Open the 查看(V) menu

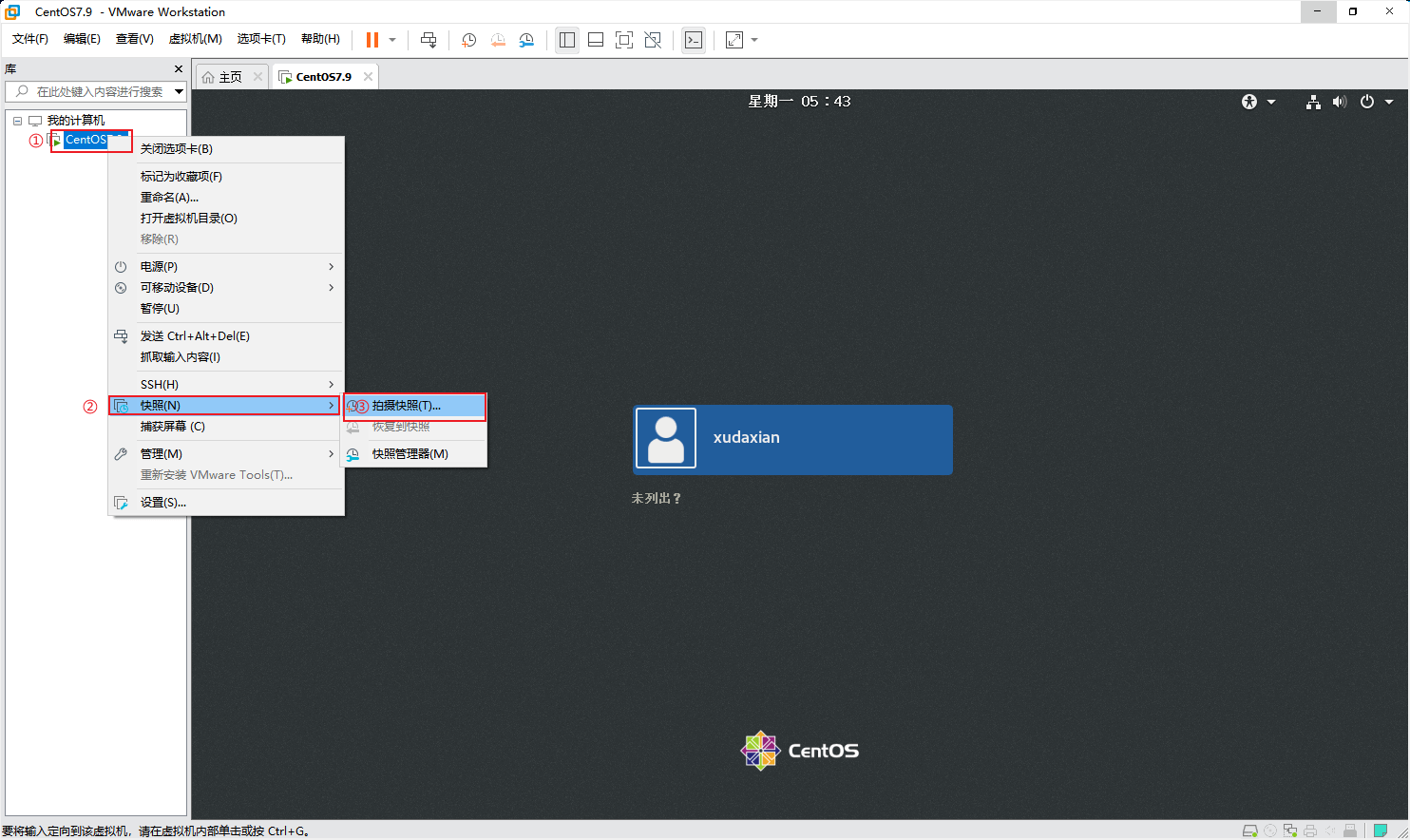pyautogui.click(x=134, y=39)
